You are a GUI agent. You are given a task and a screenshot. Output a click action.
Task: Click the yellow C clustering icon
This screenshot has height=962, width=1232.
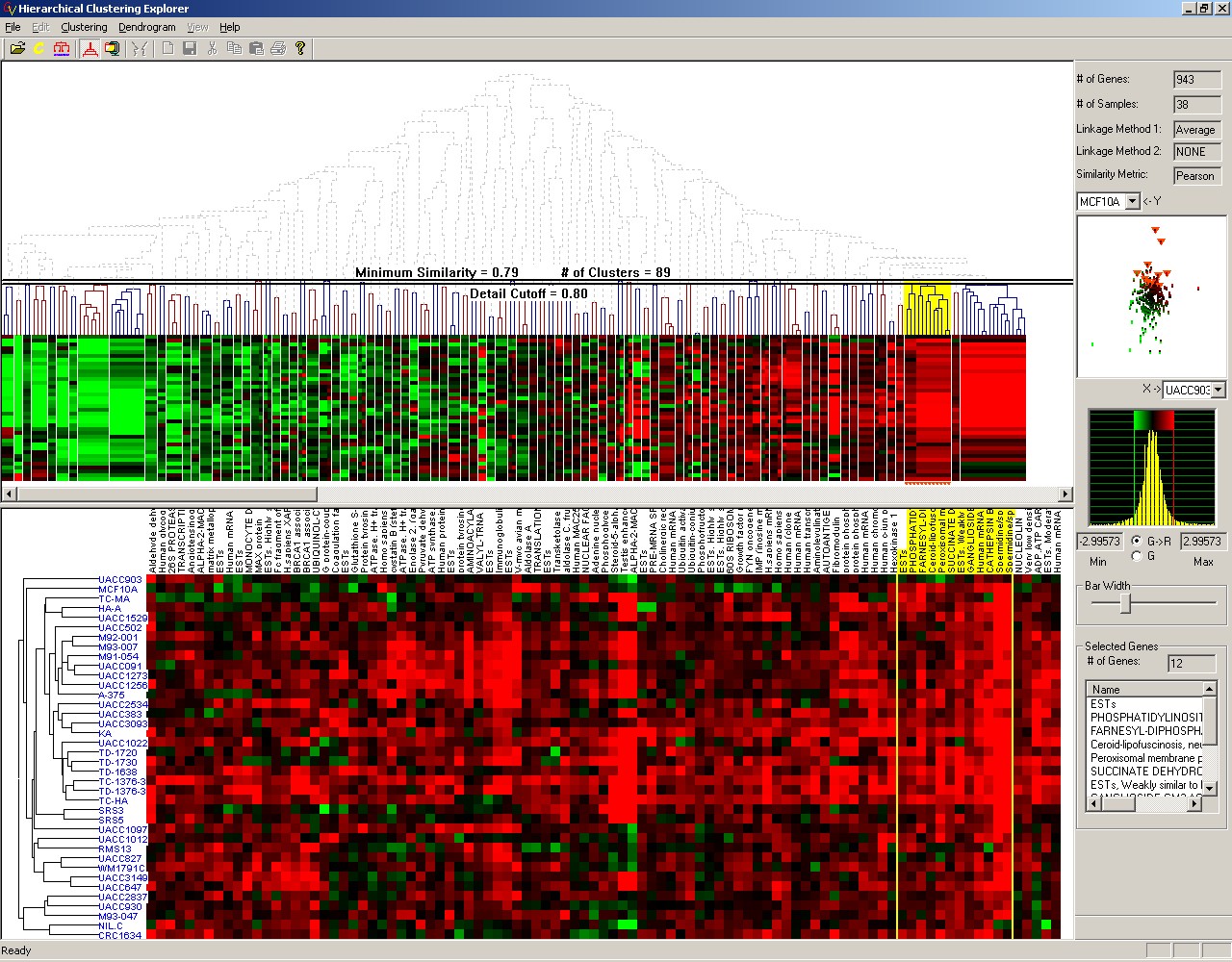coord(39,48)
